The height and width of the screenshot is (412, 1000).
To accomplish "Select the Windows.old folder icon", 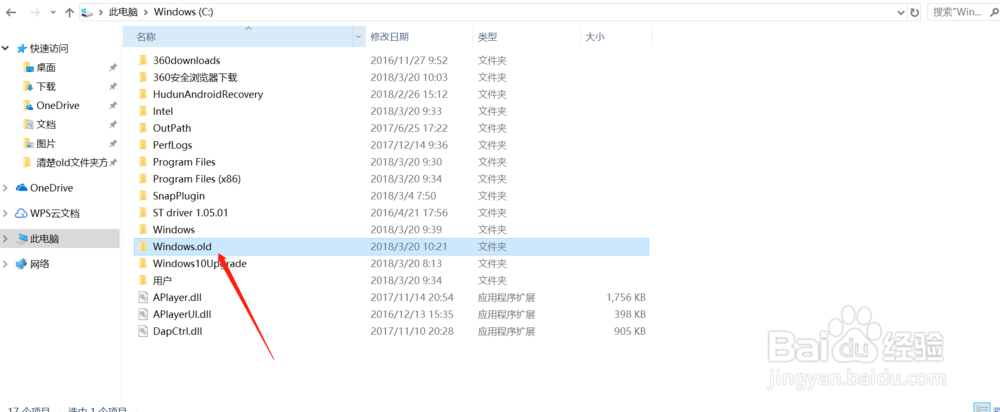I will tap(143, 246).
